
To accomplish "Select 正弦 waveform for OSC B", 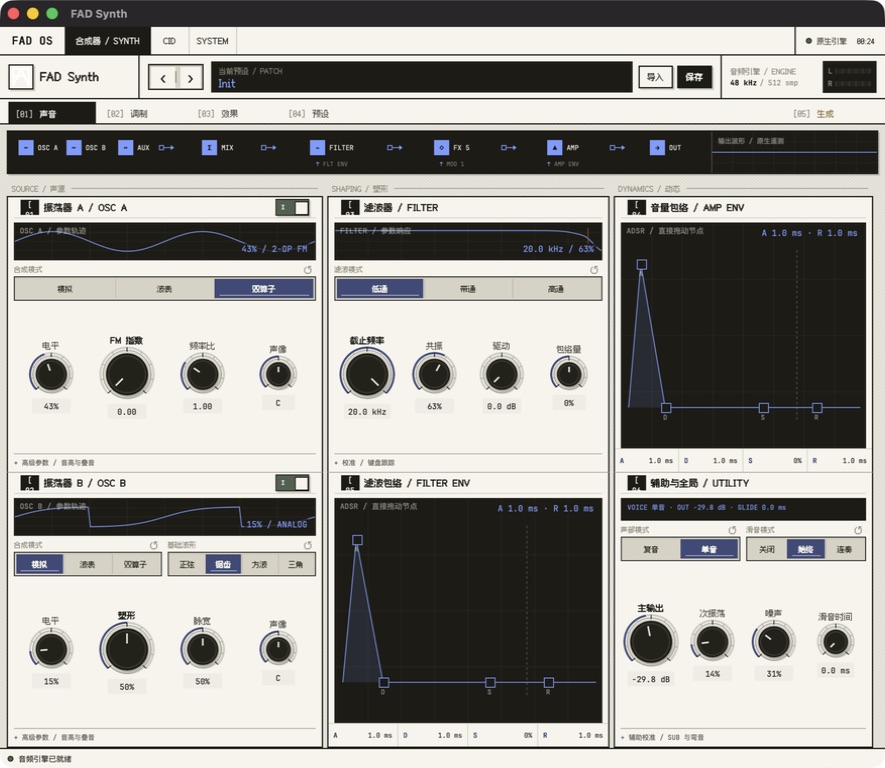I will [x=187, y=564].
